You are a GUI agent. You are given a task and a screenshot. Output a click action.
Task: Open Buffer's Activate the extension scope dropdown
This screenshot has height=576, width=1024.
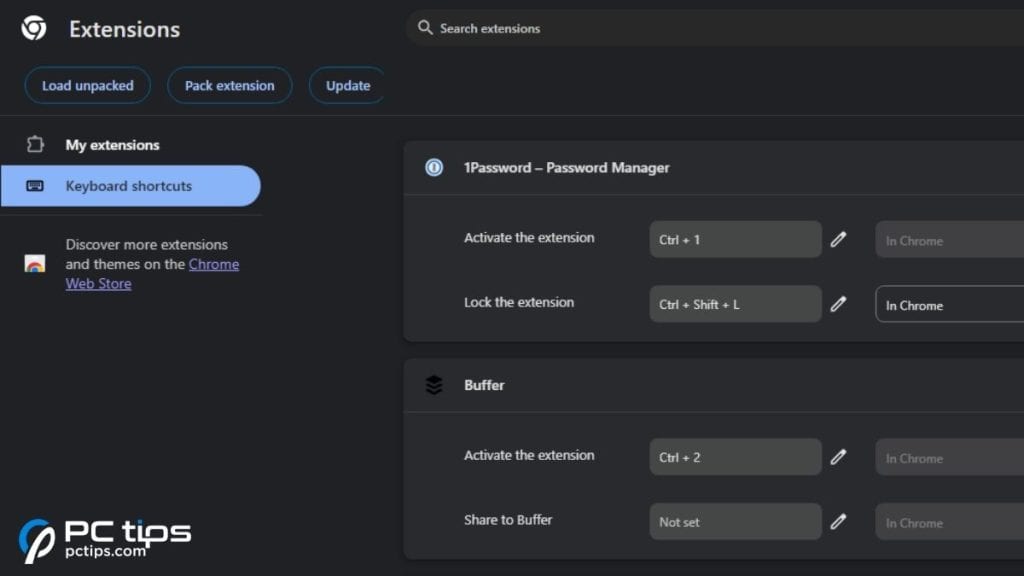coord(948,457)
